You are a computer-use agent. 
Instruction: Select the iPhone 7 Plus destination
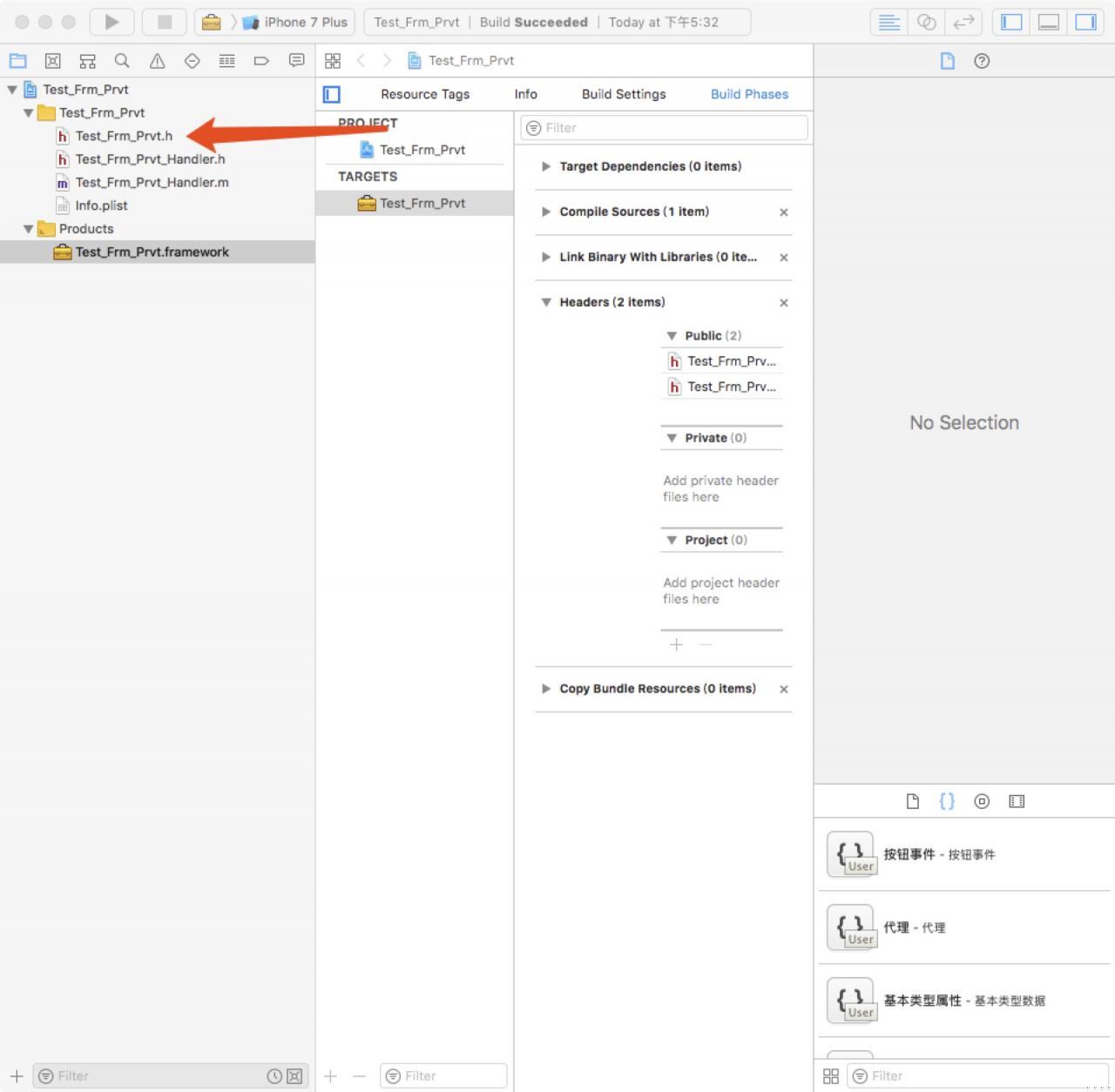coord(296,23)
